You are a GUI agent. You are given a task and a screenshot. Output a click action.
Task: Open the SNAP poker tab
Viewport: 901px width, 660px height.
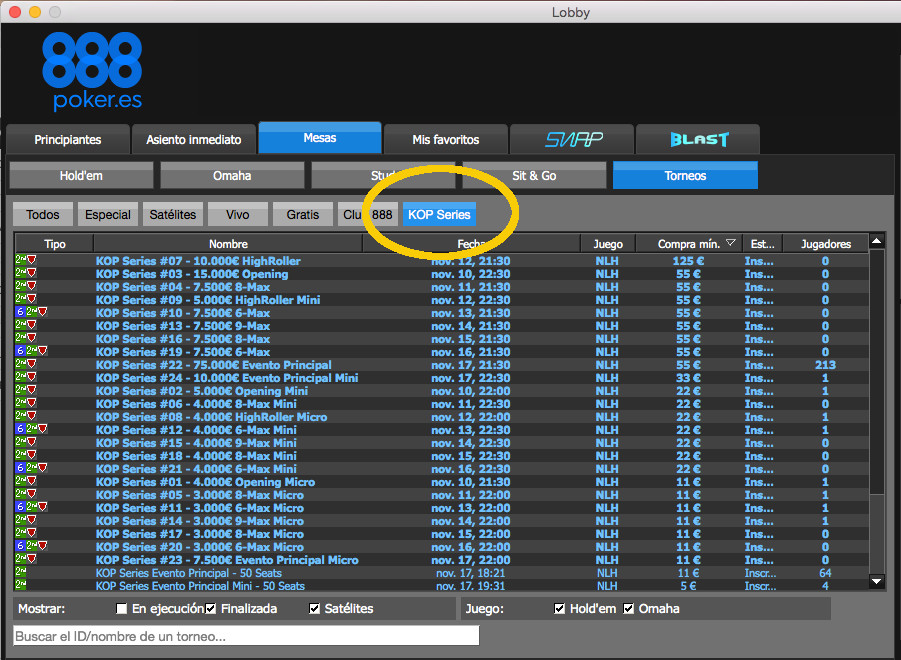click(x=572, y=139)
